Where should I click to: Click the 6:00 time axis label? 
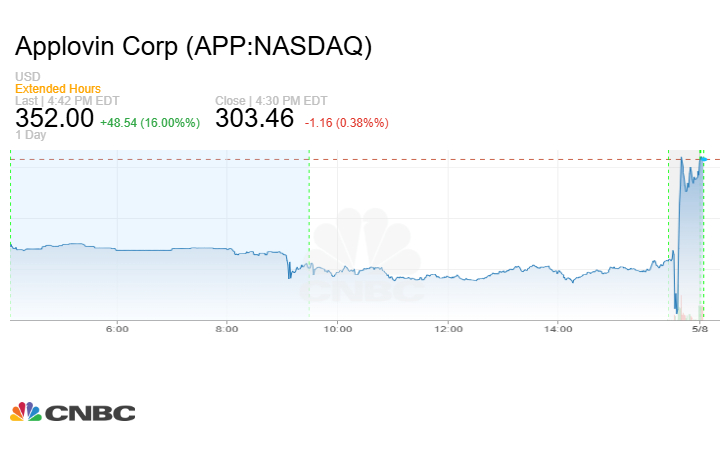pyautogui.click(x=117, y=329)
